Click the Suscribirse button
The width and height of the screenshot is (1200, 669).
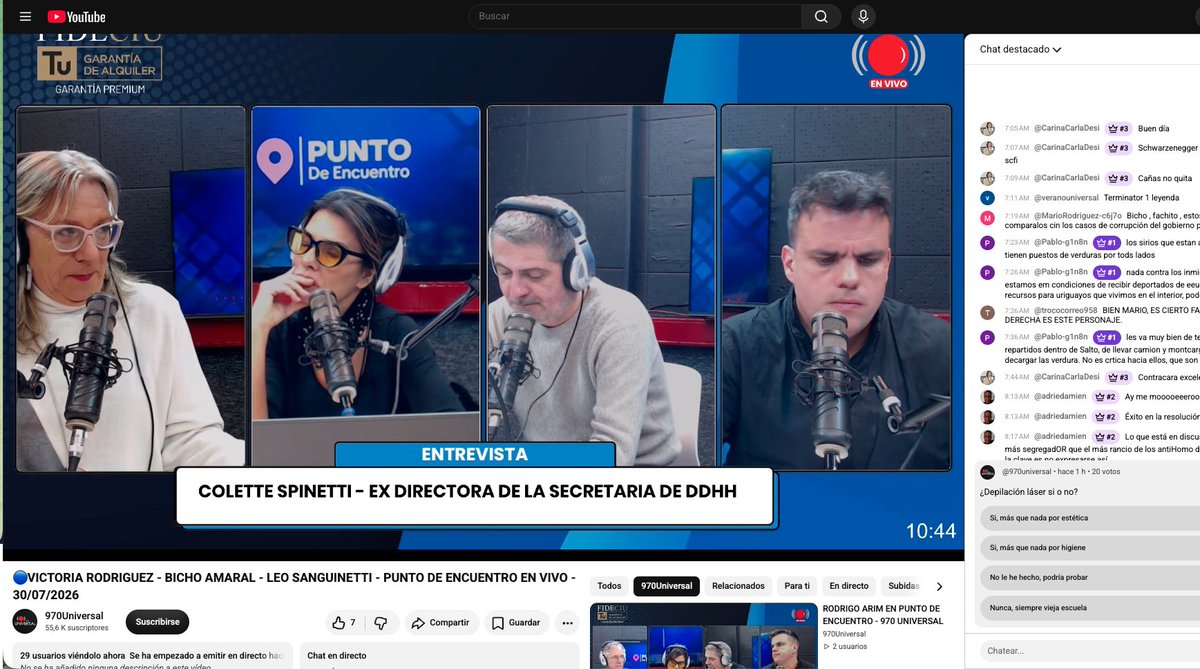157,621
